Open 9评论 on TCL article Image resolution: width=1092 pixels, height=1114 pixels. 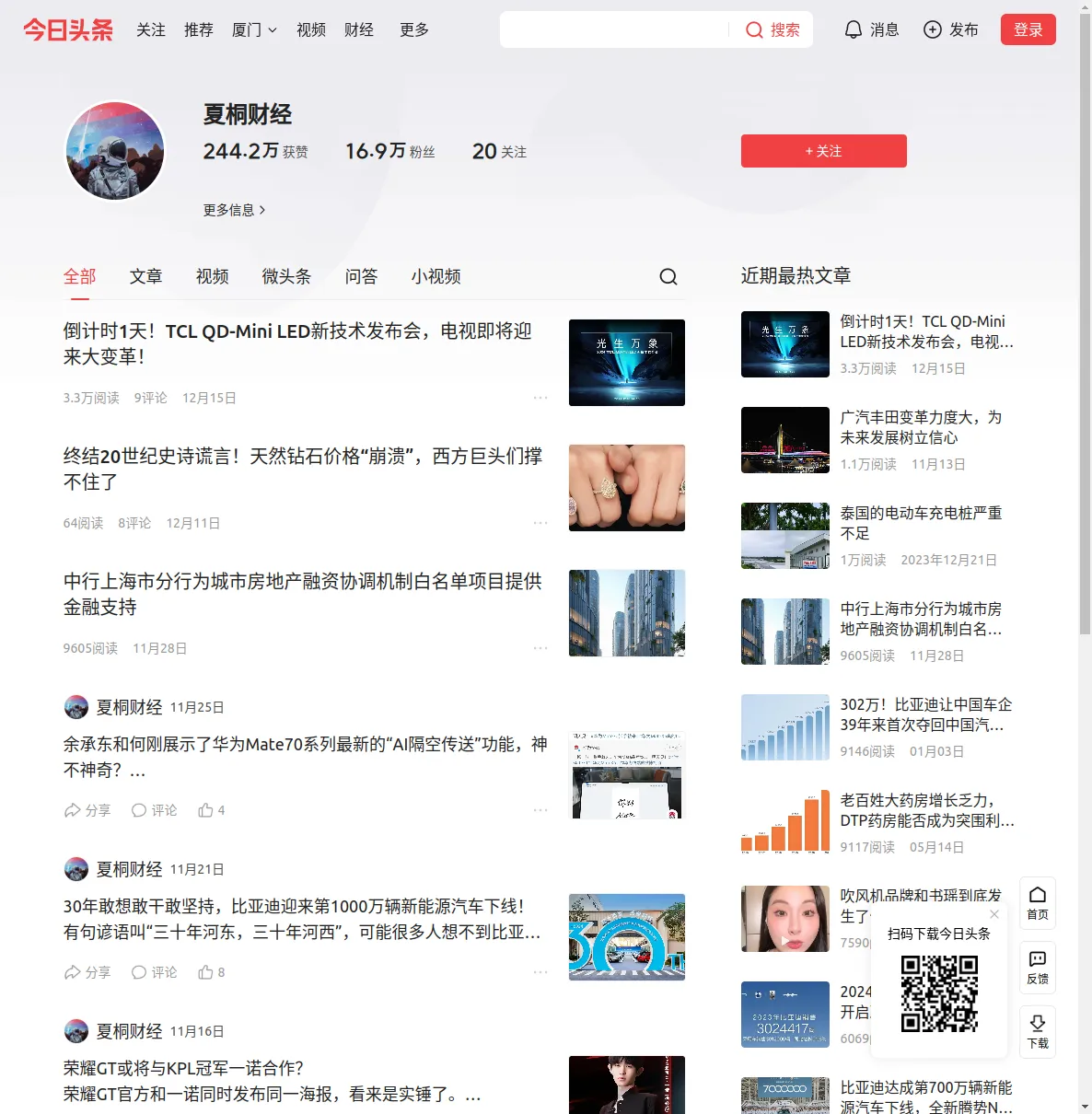(x=151, y=398)
